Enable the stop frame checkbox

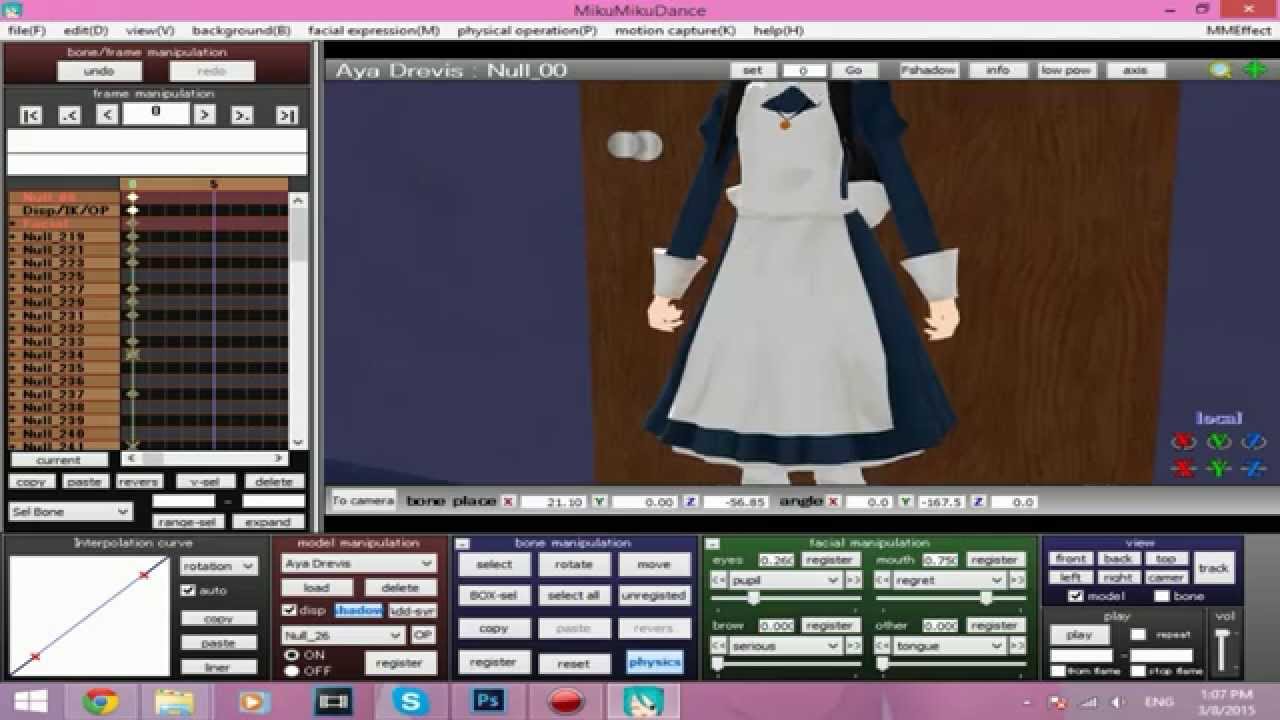pos(1137,671)
